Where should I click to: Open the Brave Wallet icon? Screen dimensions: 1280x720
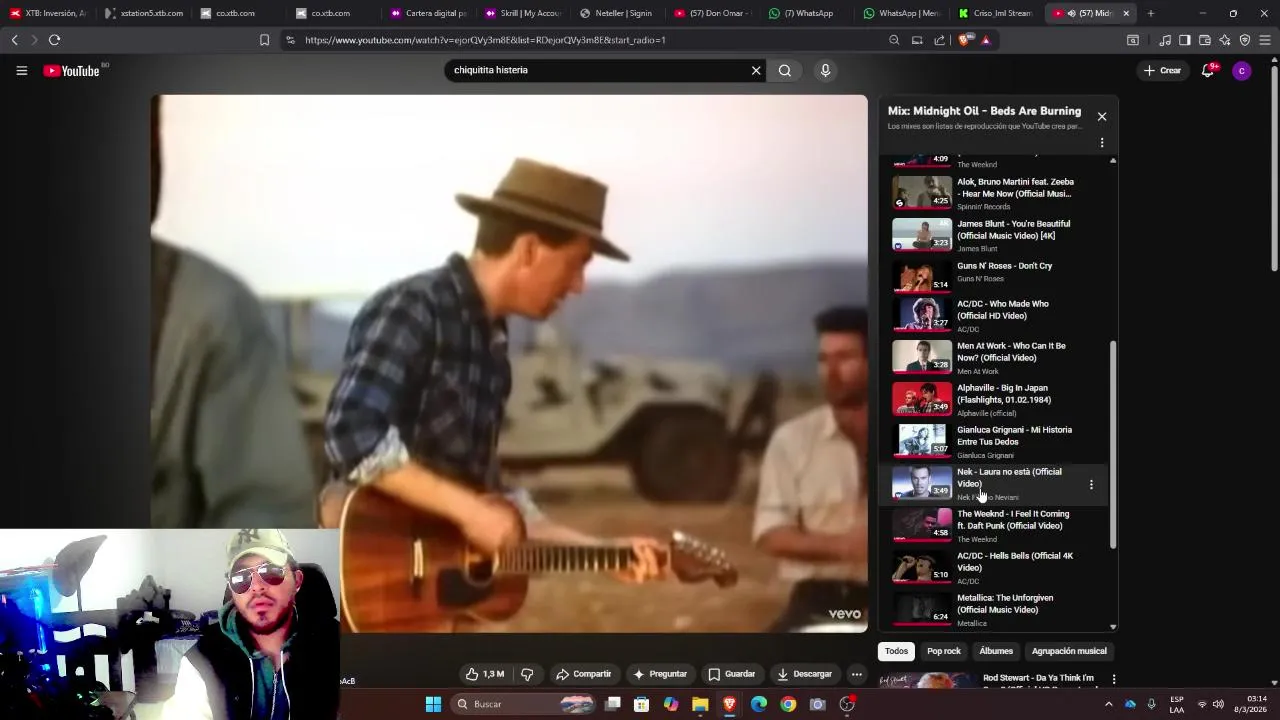[x=1205, y=40]
